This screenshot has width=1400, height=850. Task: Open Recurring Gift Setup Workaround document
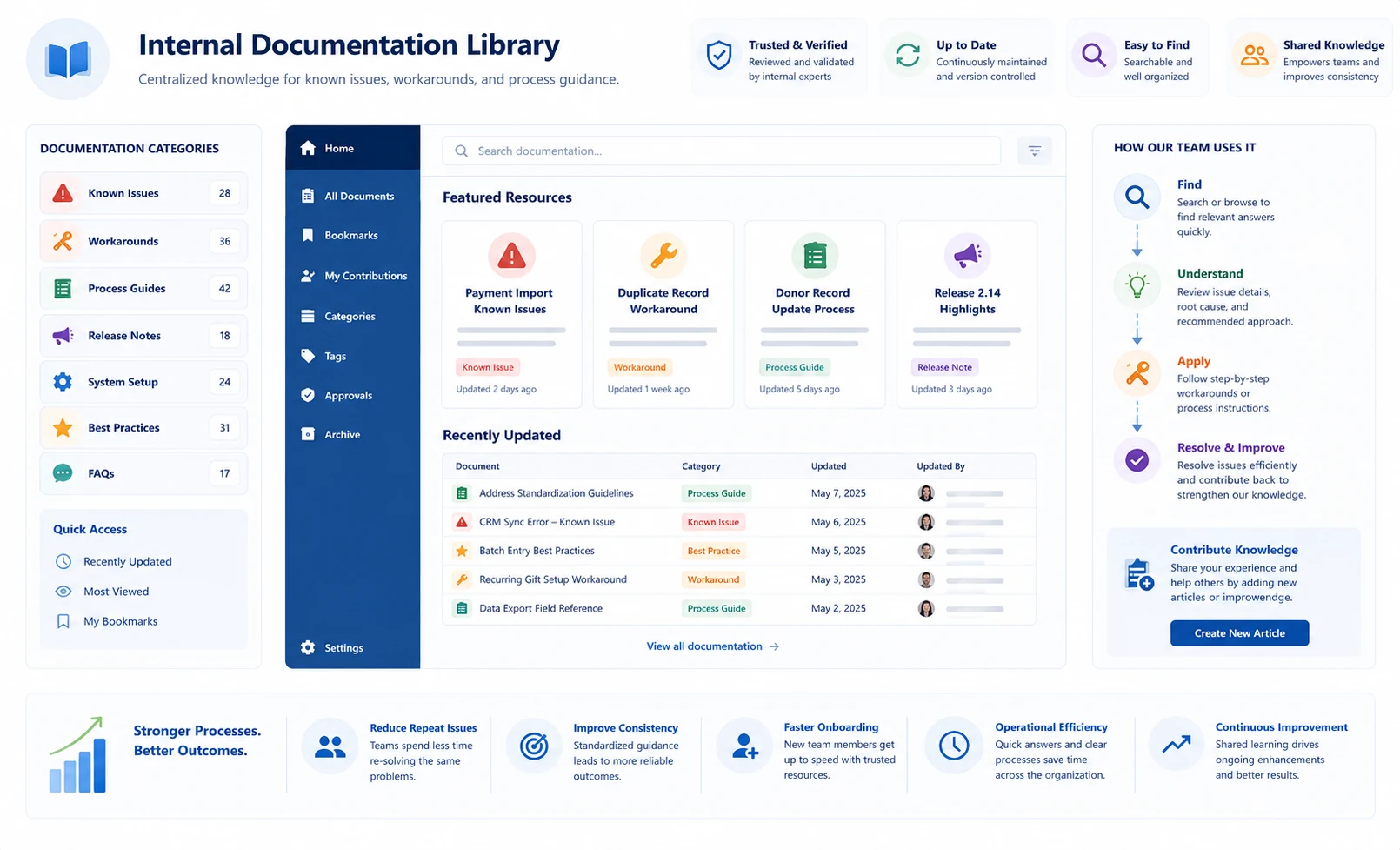[x=553, y=579]
